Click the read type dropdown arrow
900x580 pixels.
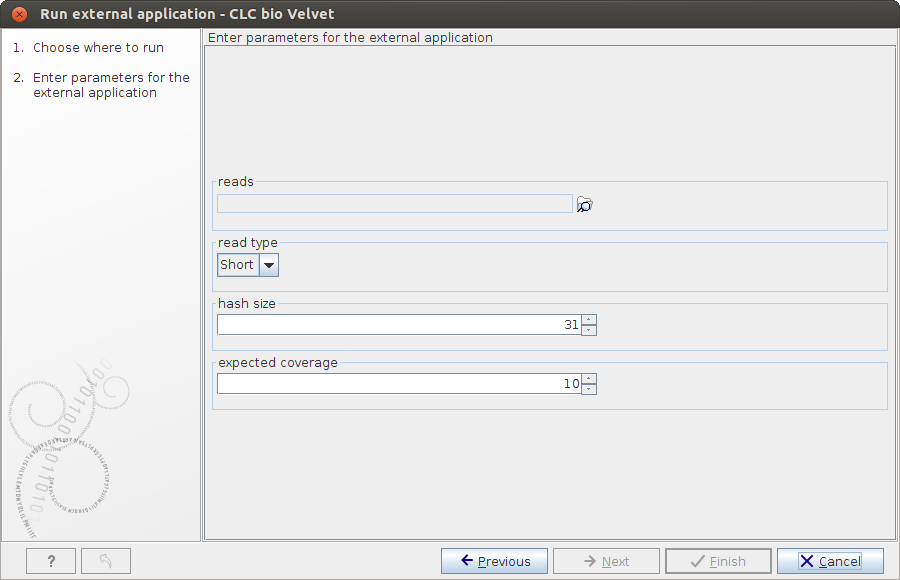pyautogui.click(x=268, y=264)
